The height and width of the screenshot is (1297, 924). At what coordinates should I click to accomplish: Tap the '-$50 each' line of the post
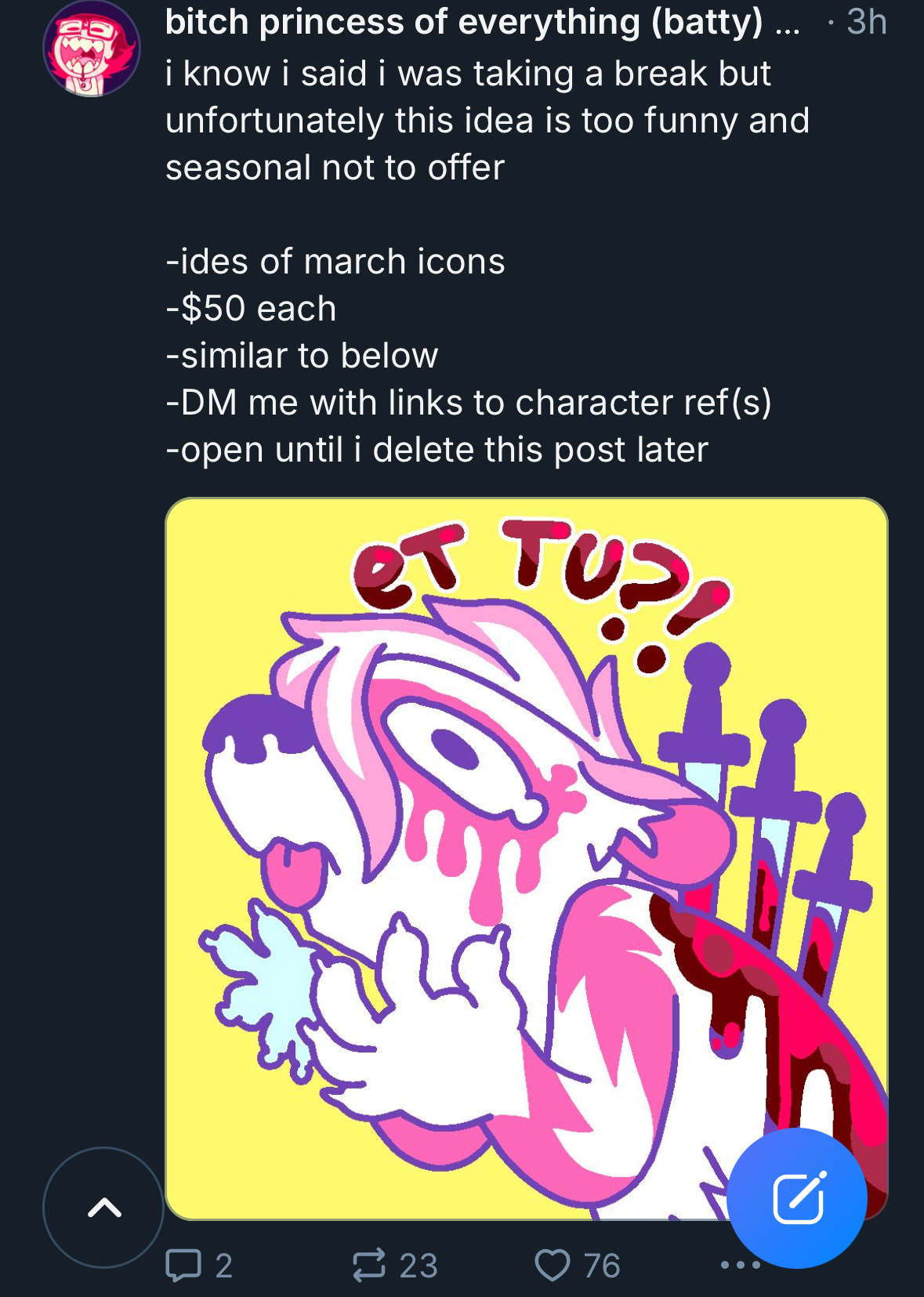click(251, 309)
